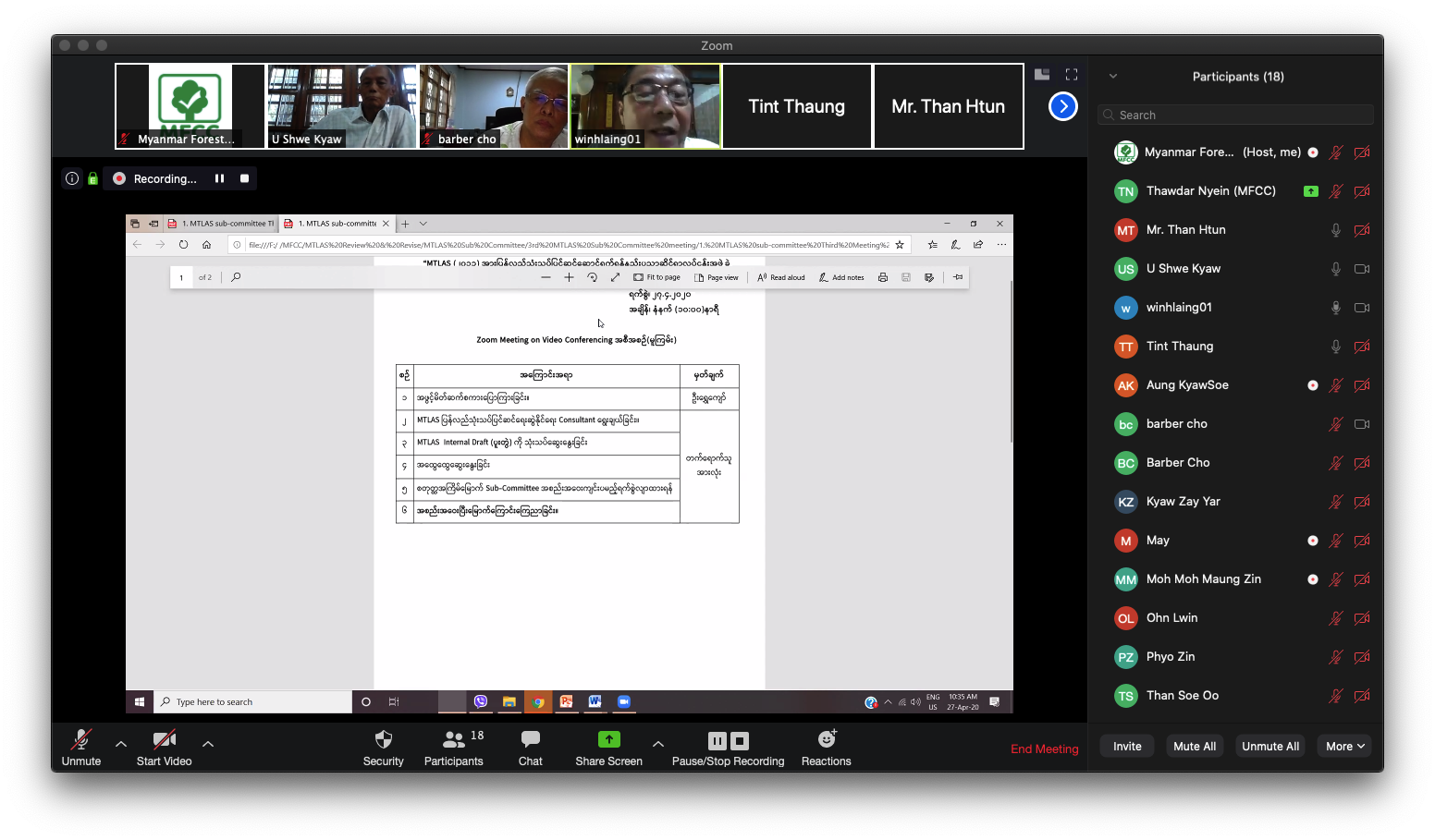
Task: Pause recording from the top indicator
Action: [219, 178]
